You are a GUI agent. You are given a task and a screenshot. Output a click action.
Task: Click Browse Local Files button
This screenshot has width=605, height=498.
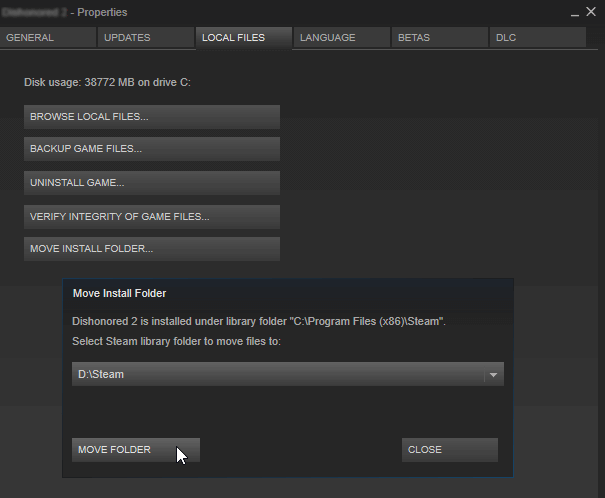pyautogui.click(x=152, y=117)
